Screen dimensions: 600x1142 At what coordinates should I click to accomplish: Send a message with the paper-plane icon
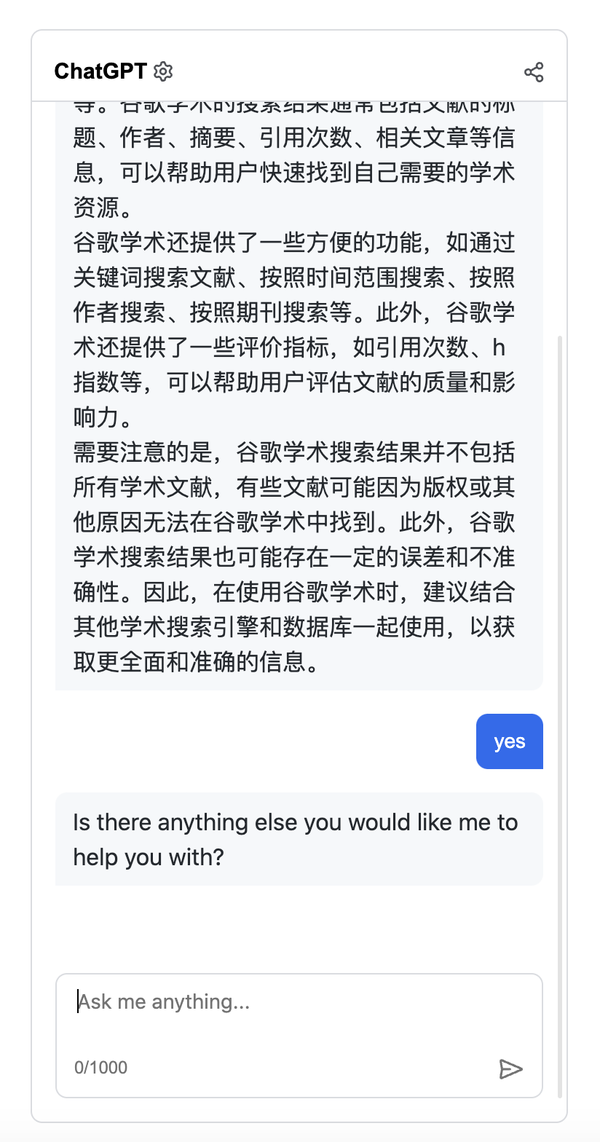[512, 1069]
